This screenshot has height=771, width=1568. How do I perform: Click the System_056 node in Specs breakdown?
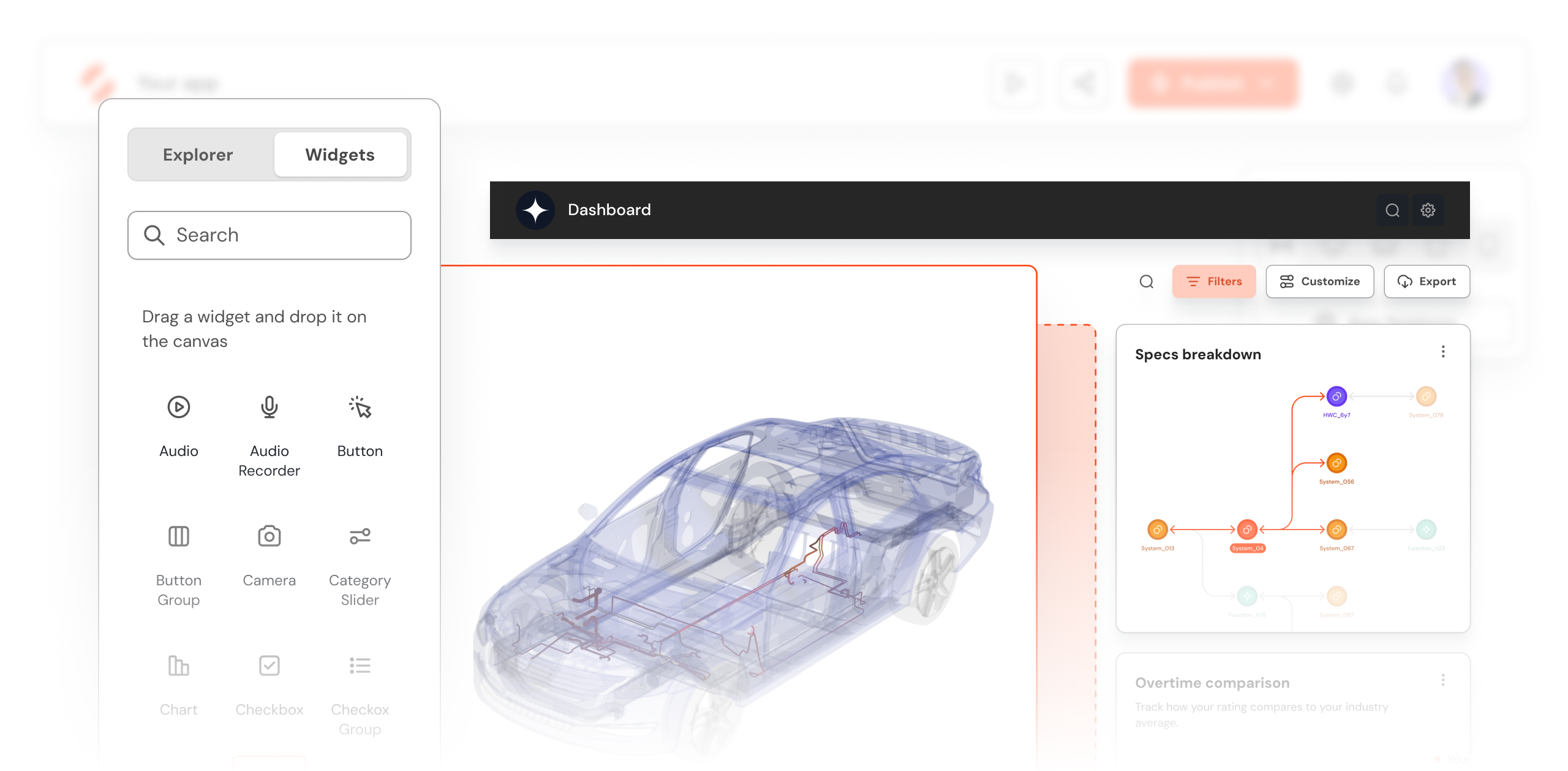(x=1336, y=463)
